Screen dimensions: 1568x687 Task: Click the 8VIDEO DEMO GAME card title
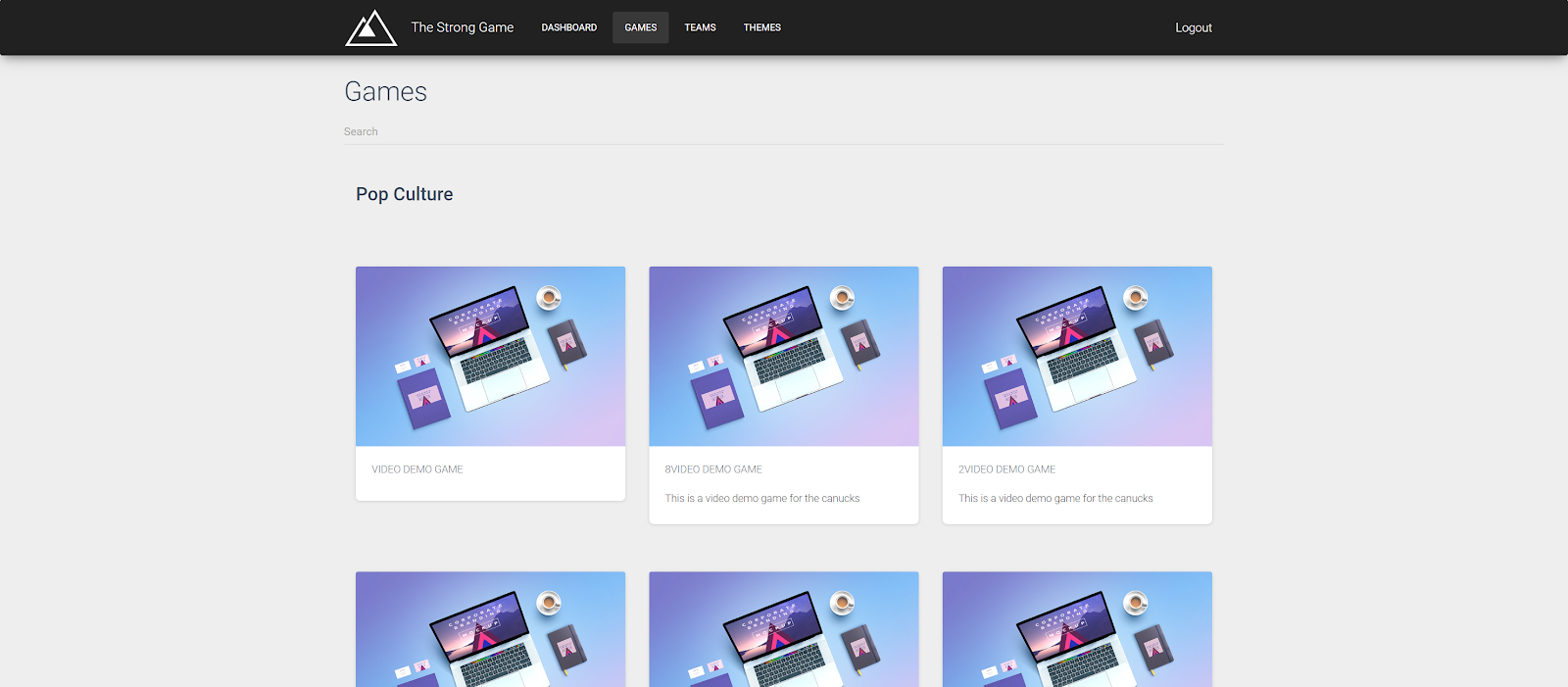click(712, 469)
